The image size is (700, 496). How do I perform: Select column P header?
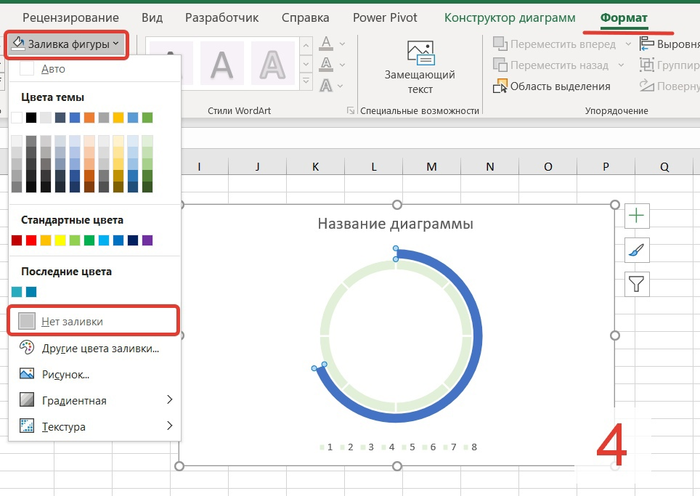(606, 167)
